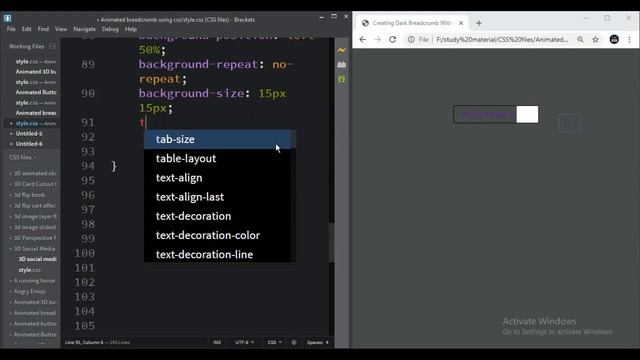640x360 pixels.
Task: Open the File menu
Action: pos(11,29)
